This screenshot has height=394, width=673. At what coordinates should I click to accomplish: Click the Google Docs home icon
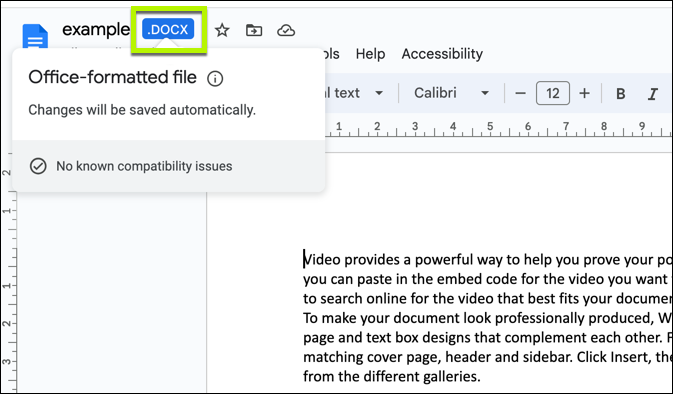35,36
